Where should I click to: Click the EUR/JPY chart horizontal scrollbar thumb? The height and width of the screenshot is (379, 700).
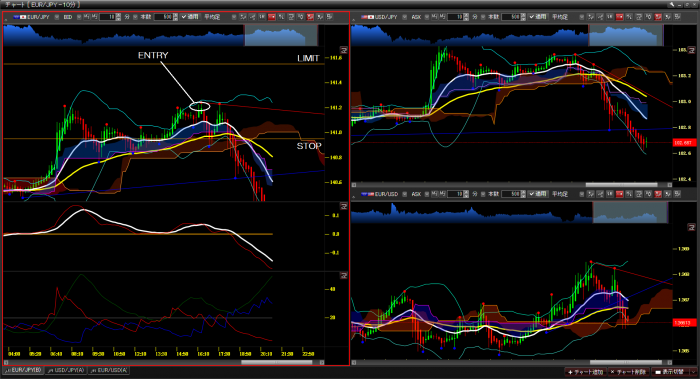pos(277,362)
